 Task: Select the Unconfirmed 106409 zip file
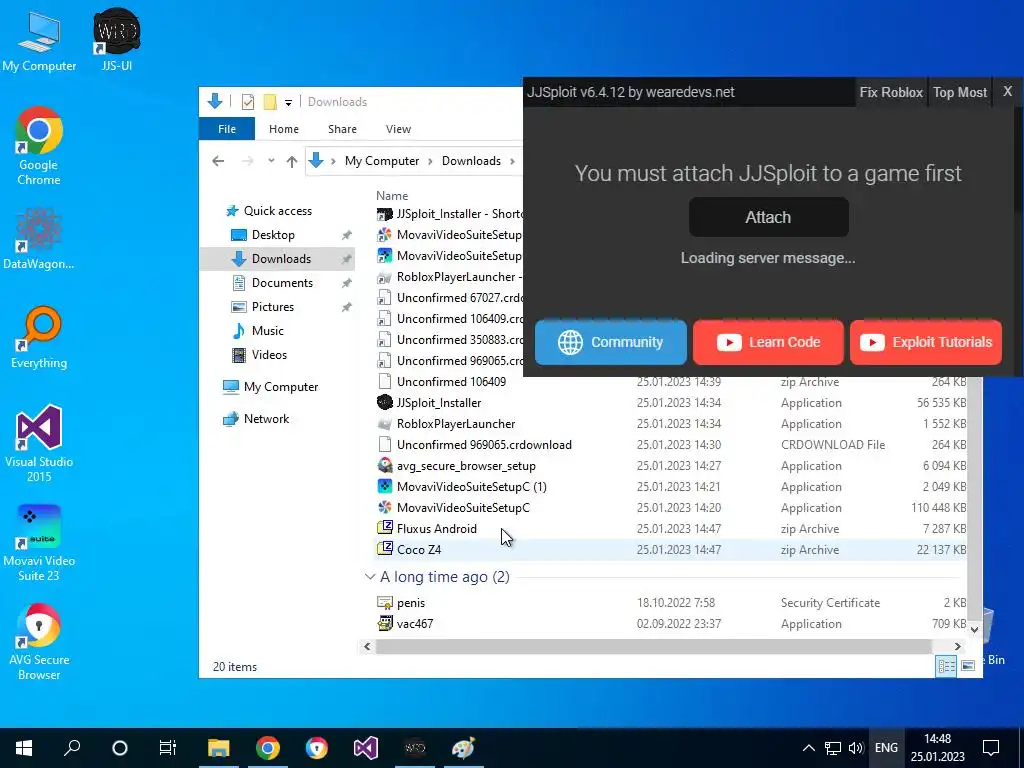(671, 381)
